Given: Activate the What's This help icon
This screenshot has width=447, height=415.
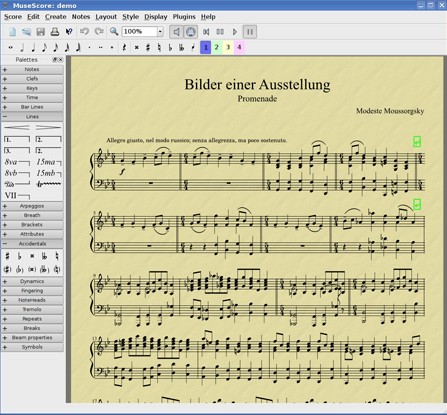Looking at the screenshot, I should click(69, 32).
